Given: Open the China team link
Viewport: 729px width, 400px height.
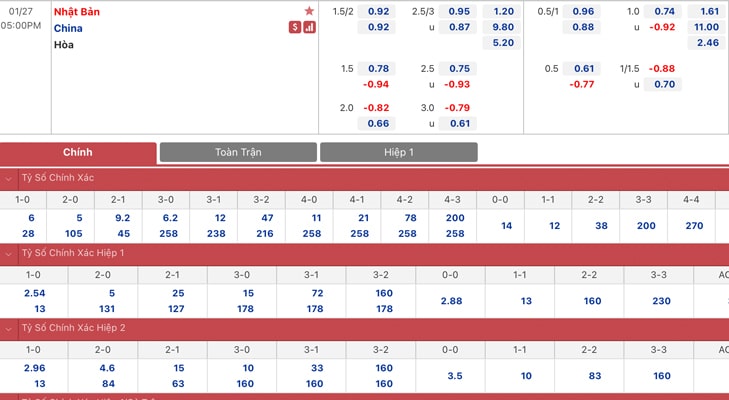Looking at the screenshot, I should point(68,28).
